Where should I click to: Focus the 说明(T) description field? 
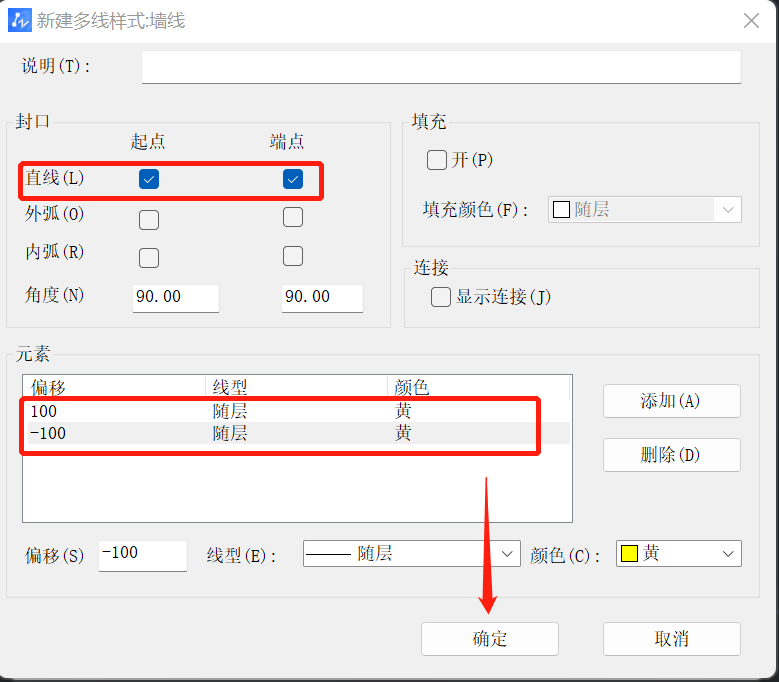point(441,67)
